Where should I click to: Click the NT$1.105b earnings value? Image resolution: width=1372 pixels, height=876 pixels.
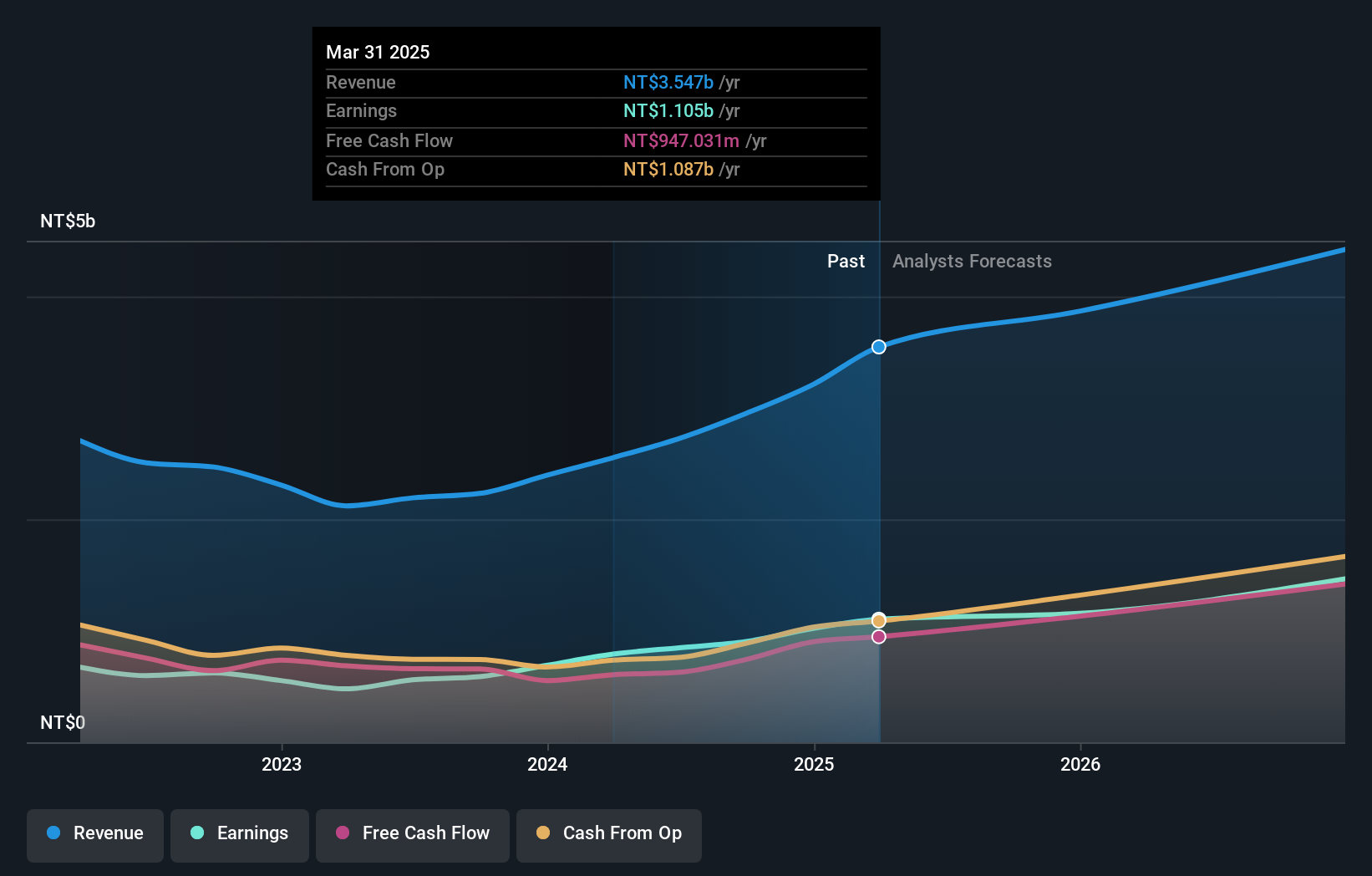coord(668,111)
